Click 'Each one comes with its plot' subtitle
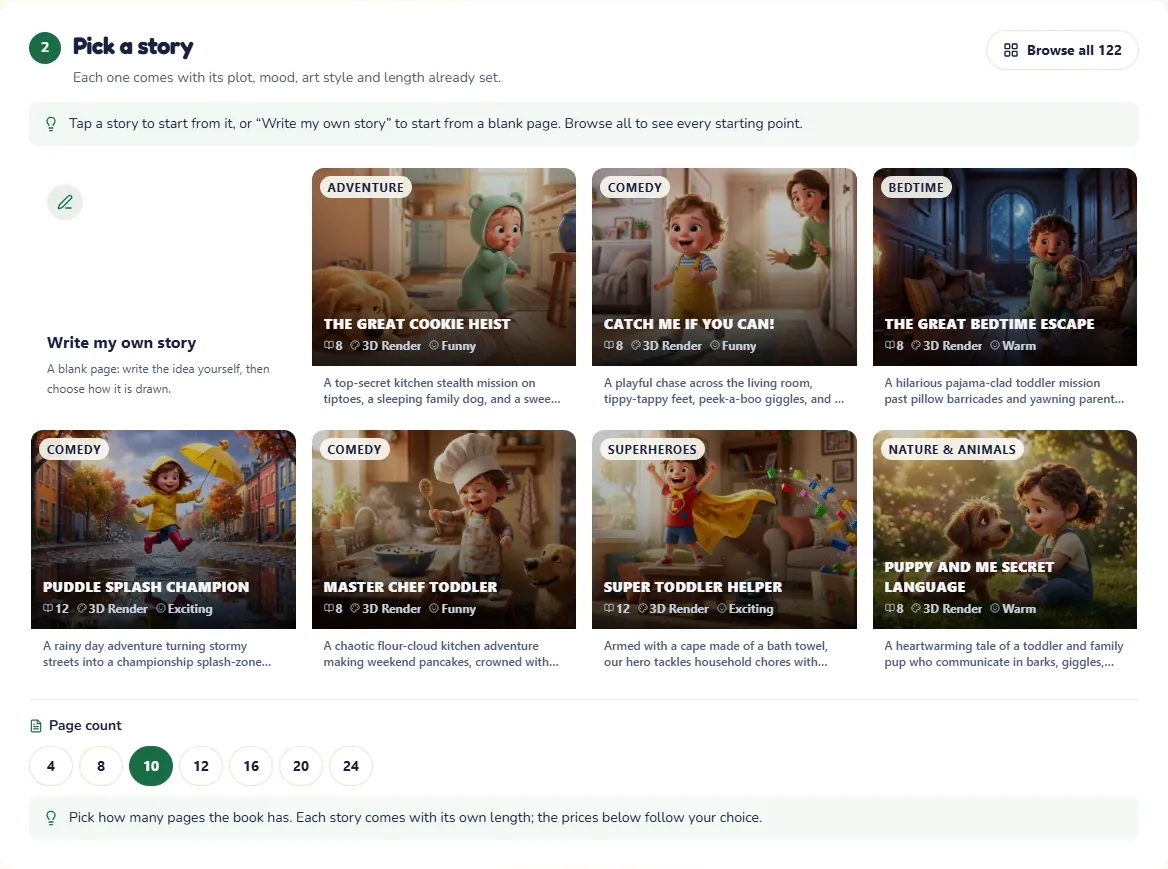 [x=287, y=77]
